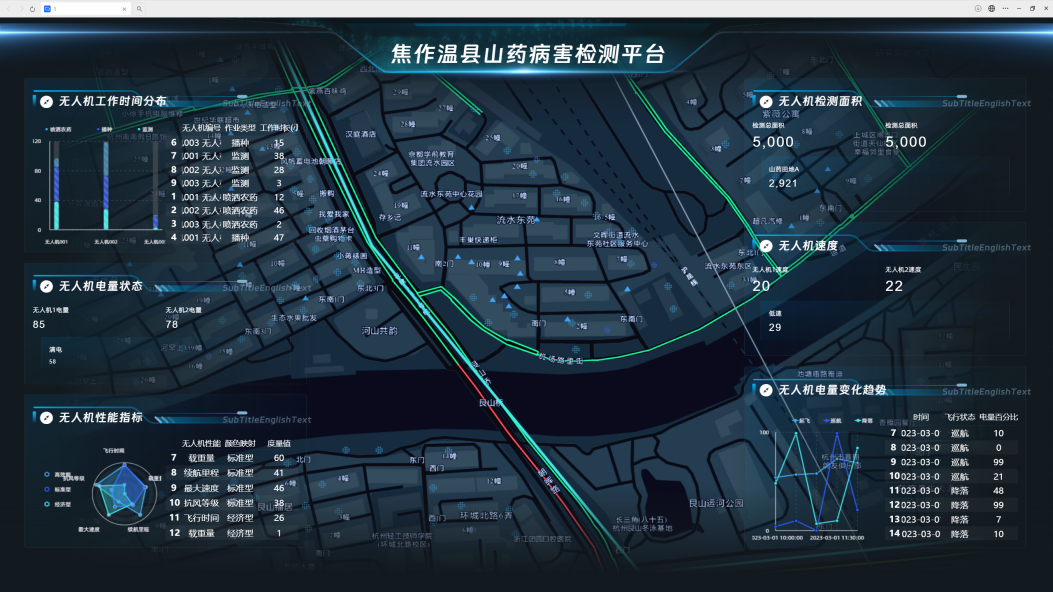Image resolution: width=1053 pixels, height=592 pixels.
Task: Click the 流水东苑 label on the map
Action: coord(516,219)
